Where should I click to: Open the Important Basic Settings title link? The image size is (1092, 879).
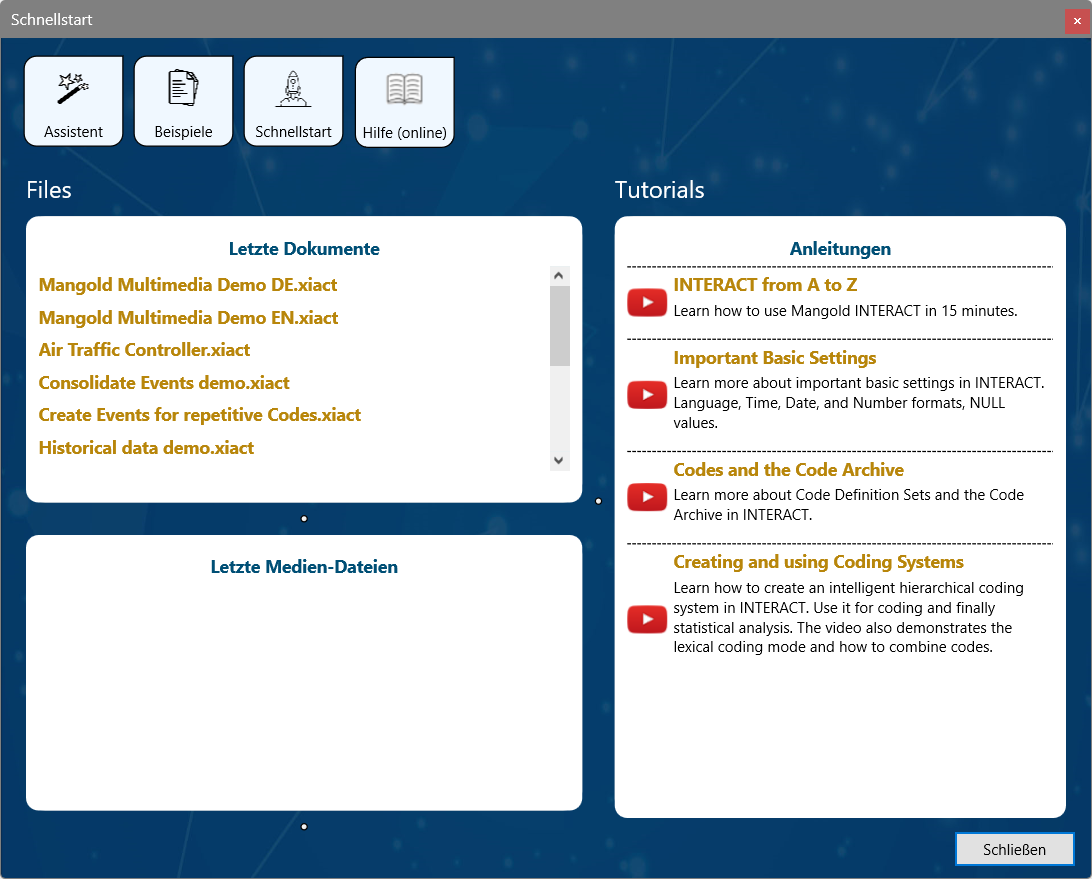pyautogui.click(x=774, y=357)
